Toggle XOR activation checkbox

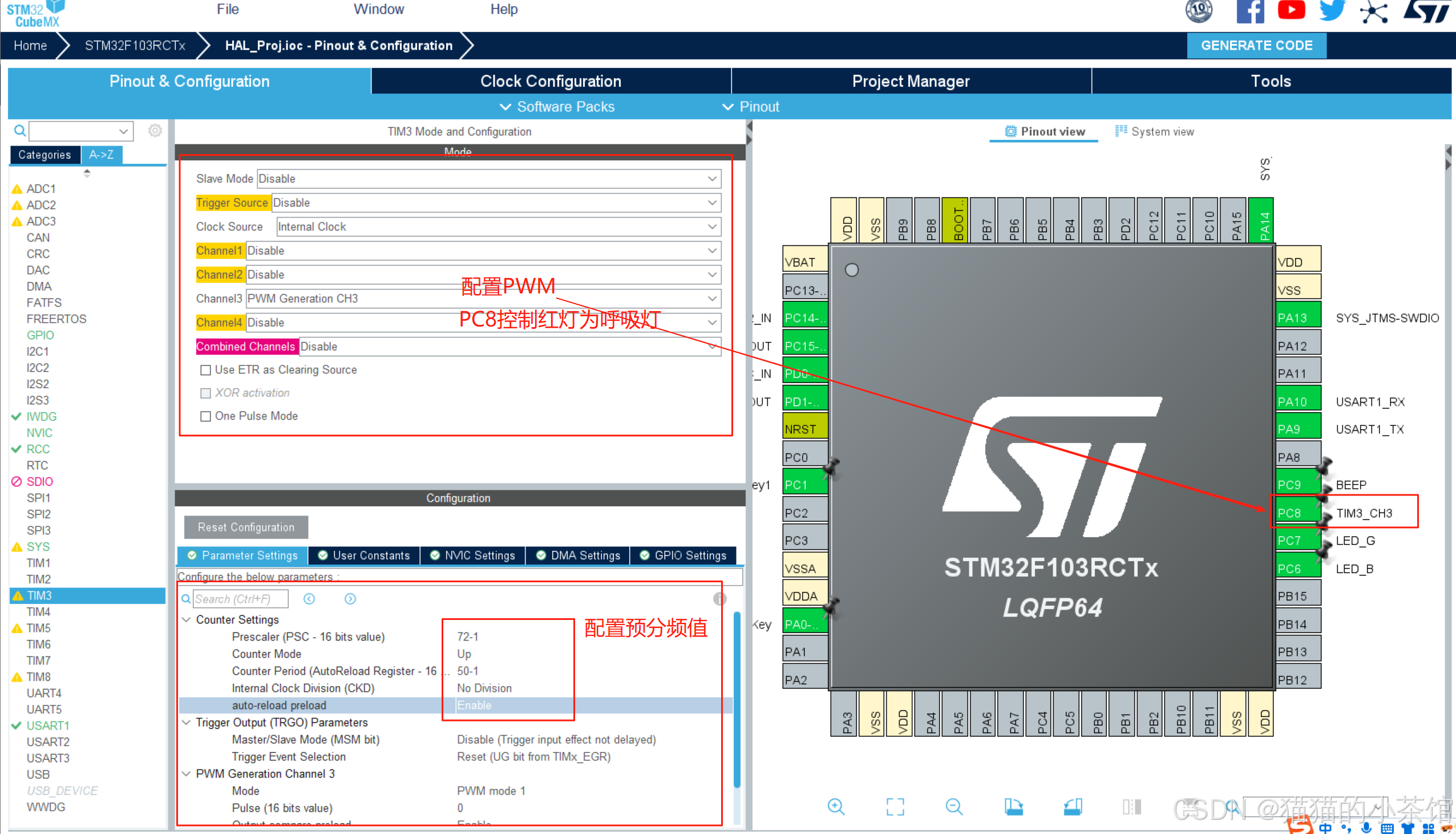[205, 393]
